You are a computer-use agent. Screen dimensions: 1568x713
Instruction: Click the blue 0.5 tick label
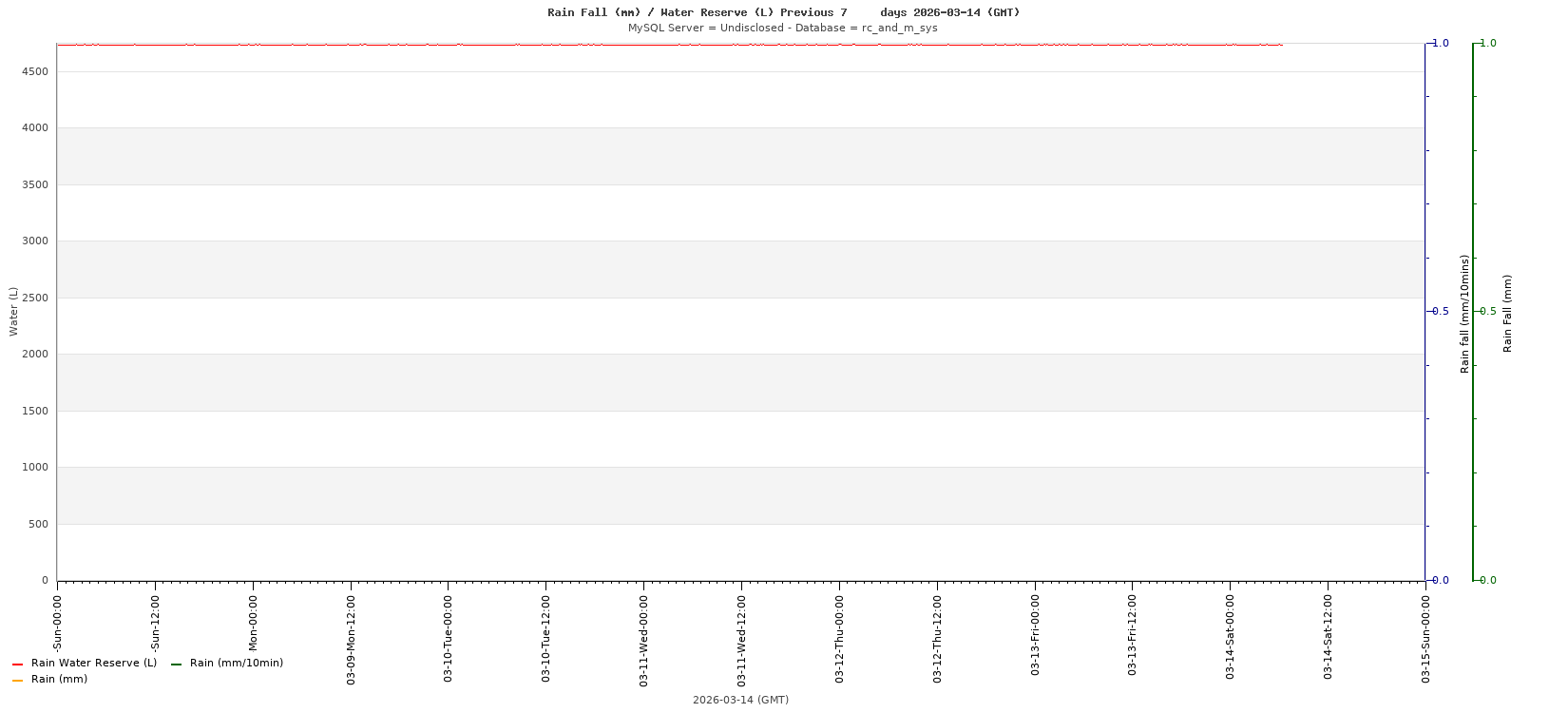[1441, 312]
